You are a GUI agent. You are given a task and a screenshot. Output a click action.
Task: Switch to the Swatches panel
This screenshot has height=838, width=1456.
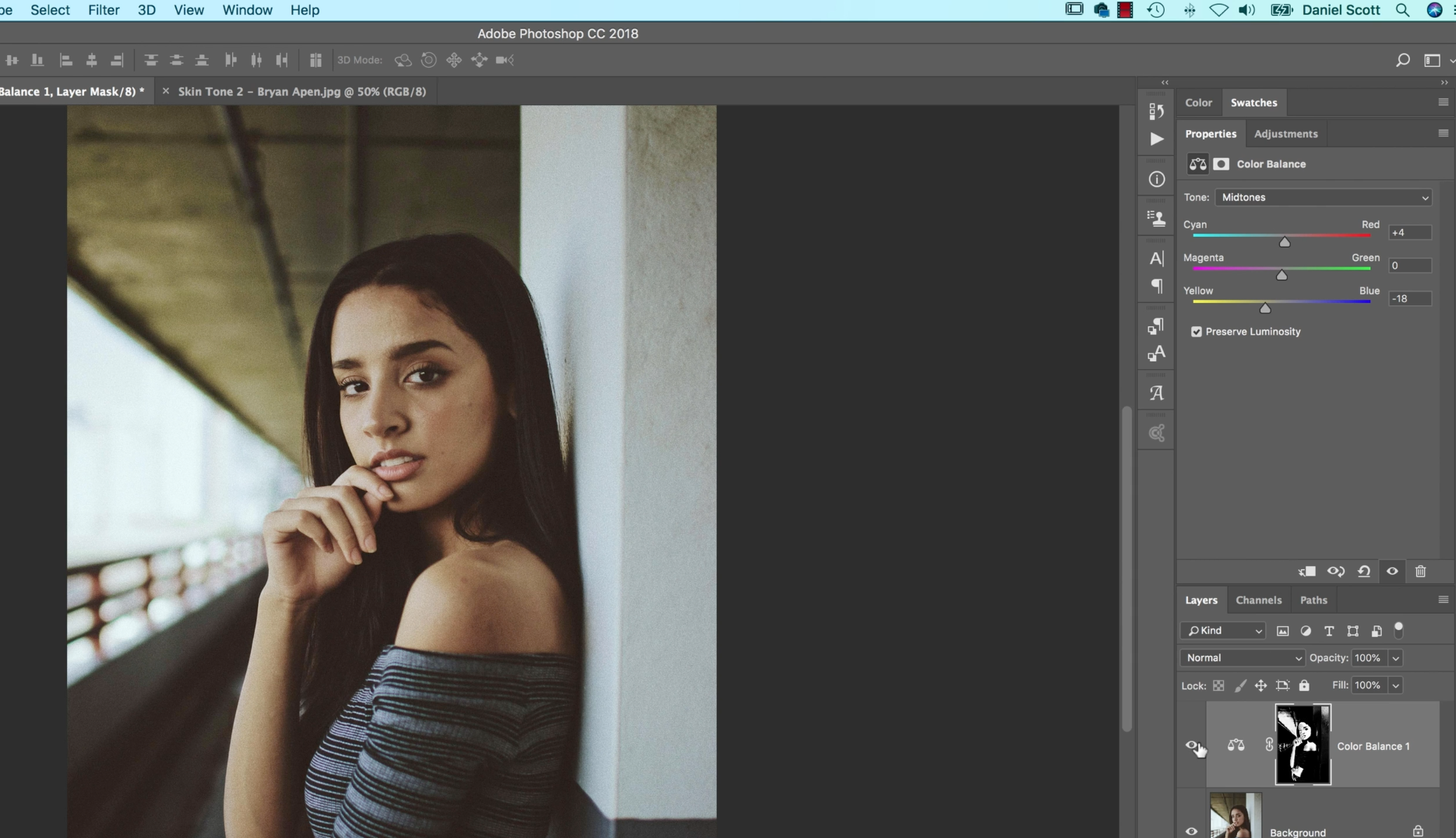(1253, 102)
